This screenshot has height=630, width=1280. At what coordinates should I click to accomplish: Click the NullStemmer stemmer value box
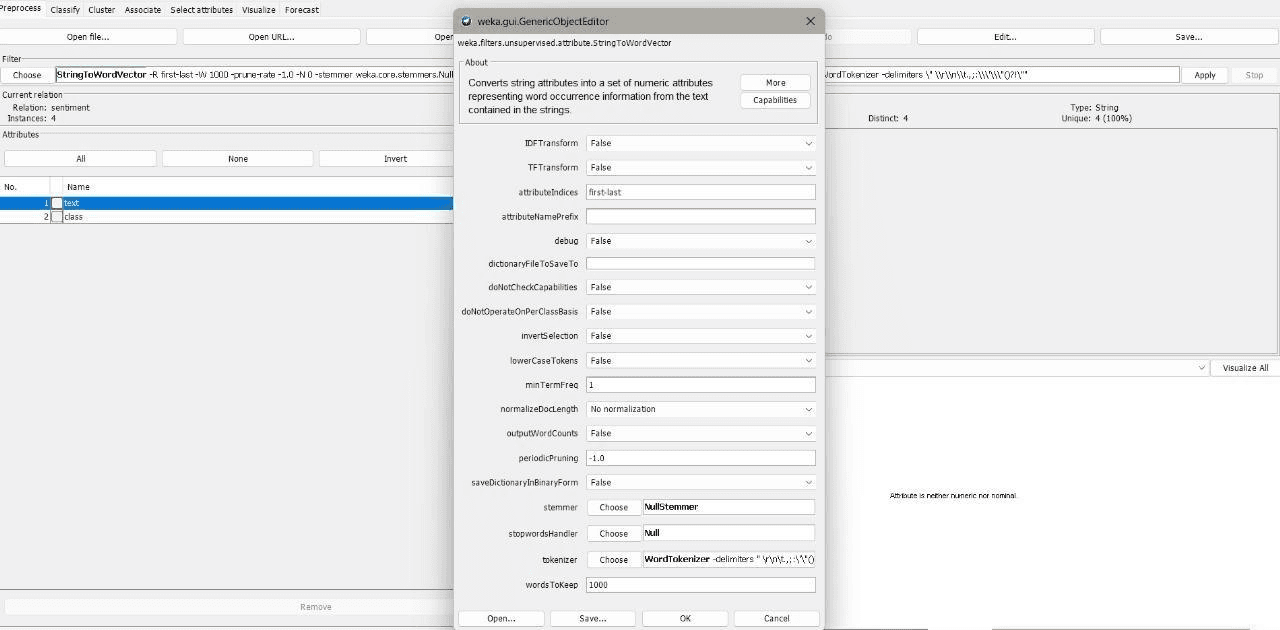pyautogui.click(x=729, y=507)
